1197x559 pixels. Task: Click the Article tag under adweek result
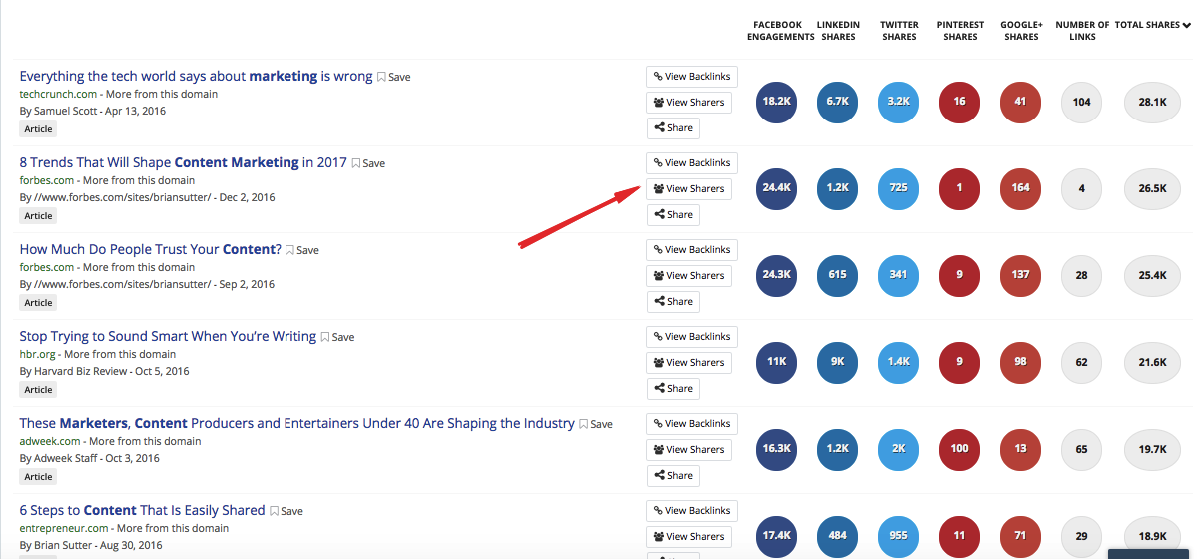pos(38,477)
